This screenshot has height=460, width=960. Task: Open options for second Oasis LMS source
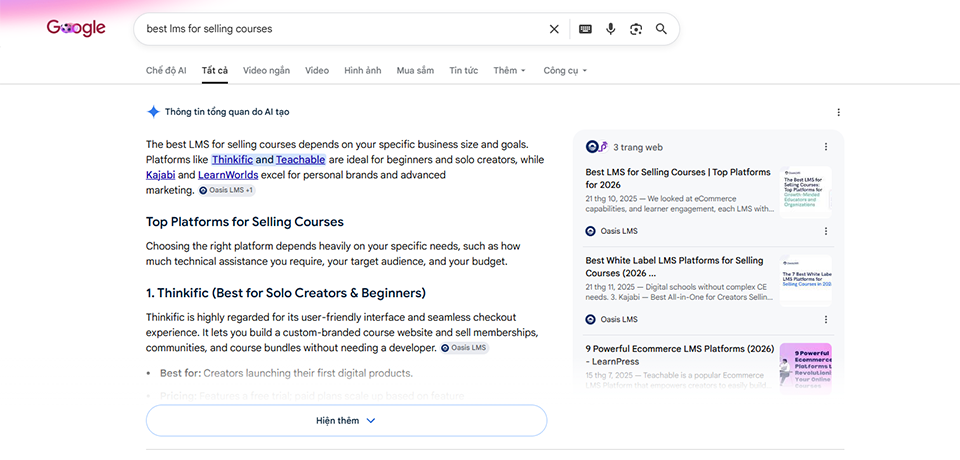coord(826,319)
